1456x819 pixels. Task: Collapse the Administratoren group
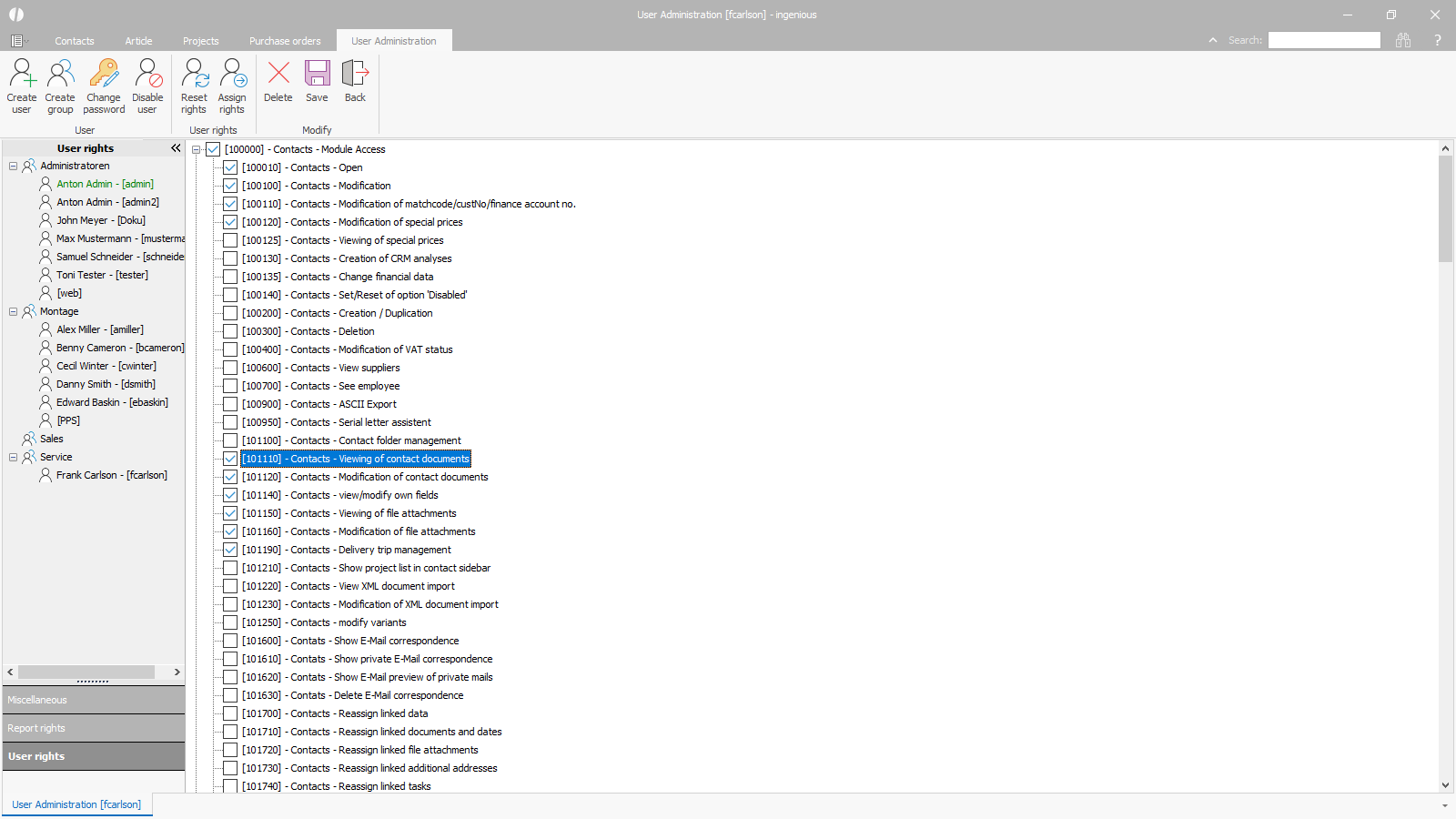(14, 166)
